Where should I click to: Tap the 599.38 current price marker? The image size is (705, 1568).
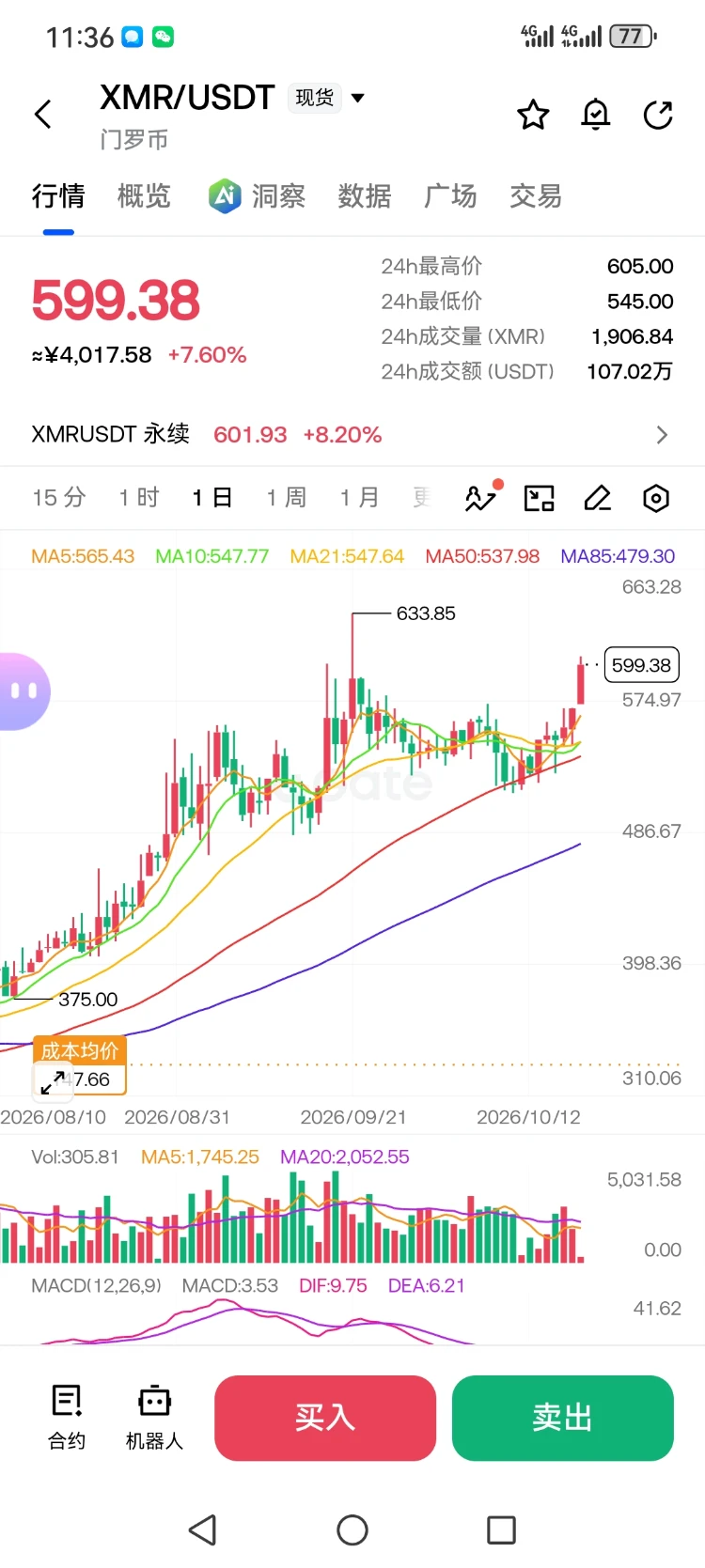click(x=641, y=665)
